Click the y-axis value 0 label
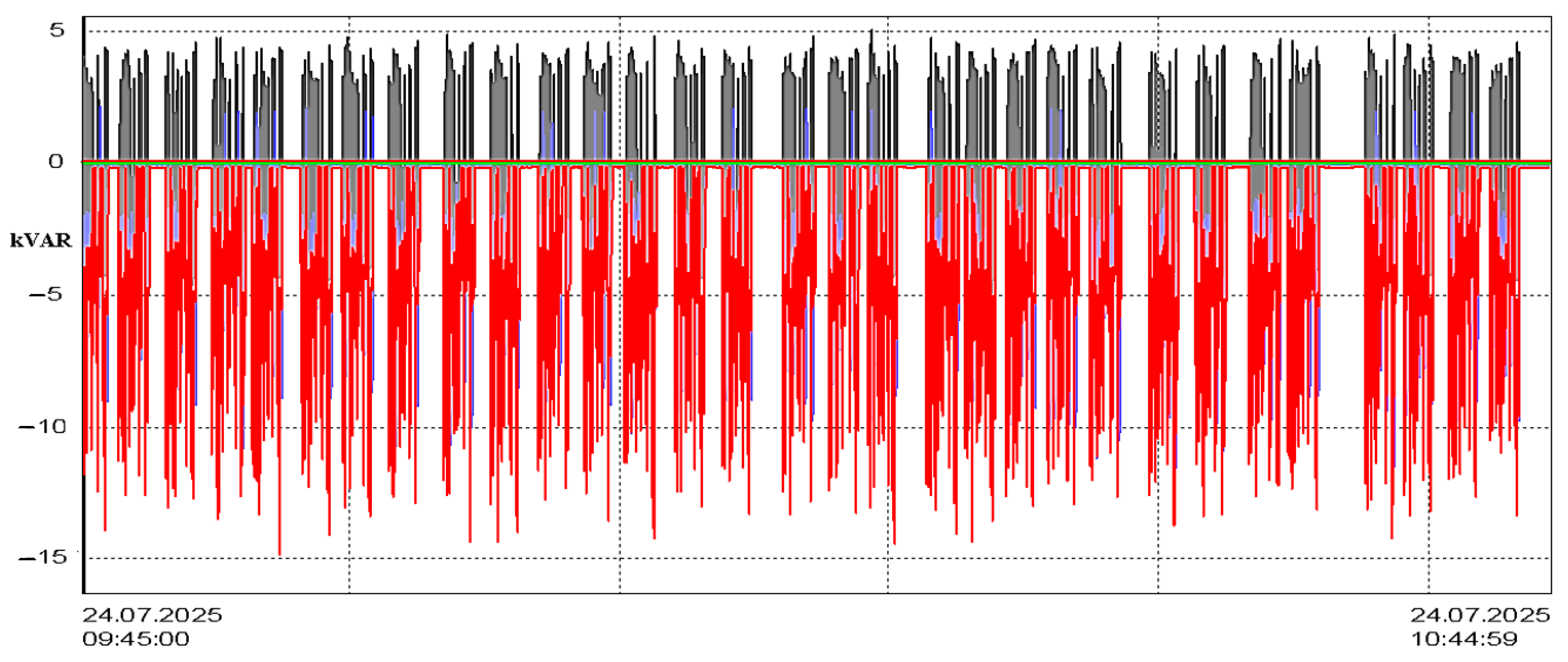1568x662 pixels. pos(56,161)
